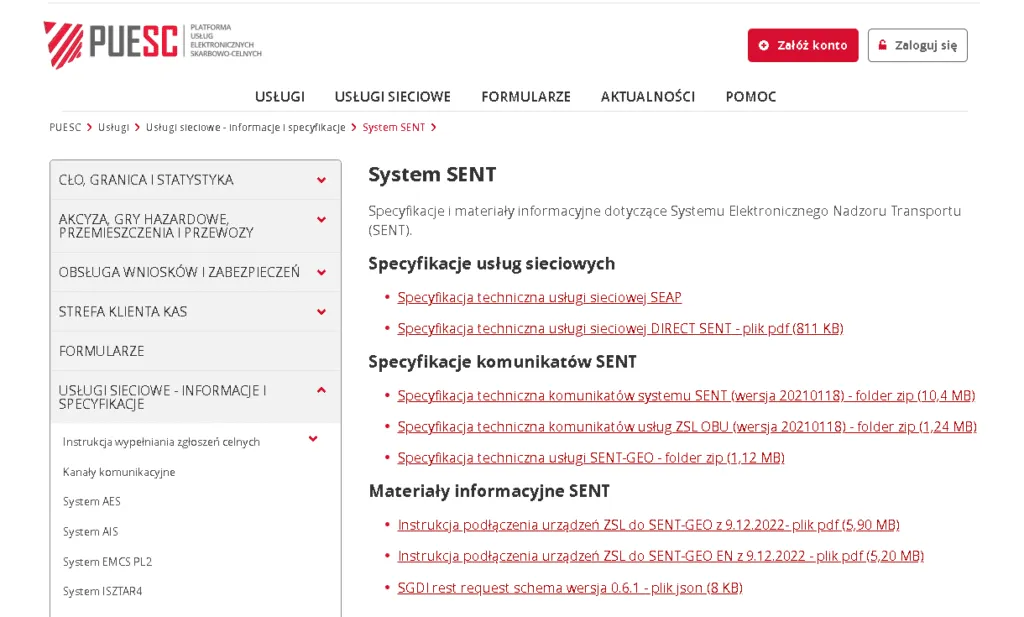This screenshot has height=617, width=1024.
Task: Open the AKTUALNOŚCI menu
Action: point(648,97)
